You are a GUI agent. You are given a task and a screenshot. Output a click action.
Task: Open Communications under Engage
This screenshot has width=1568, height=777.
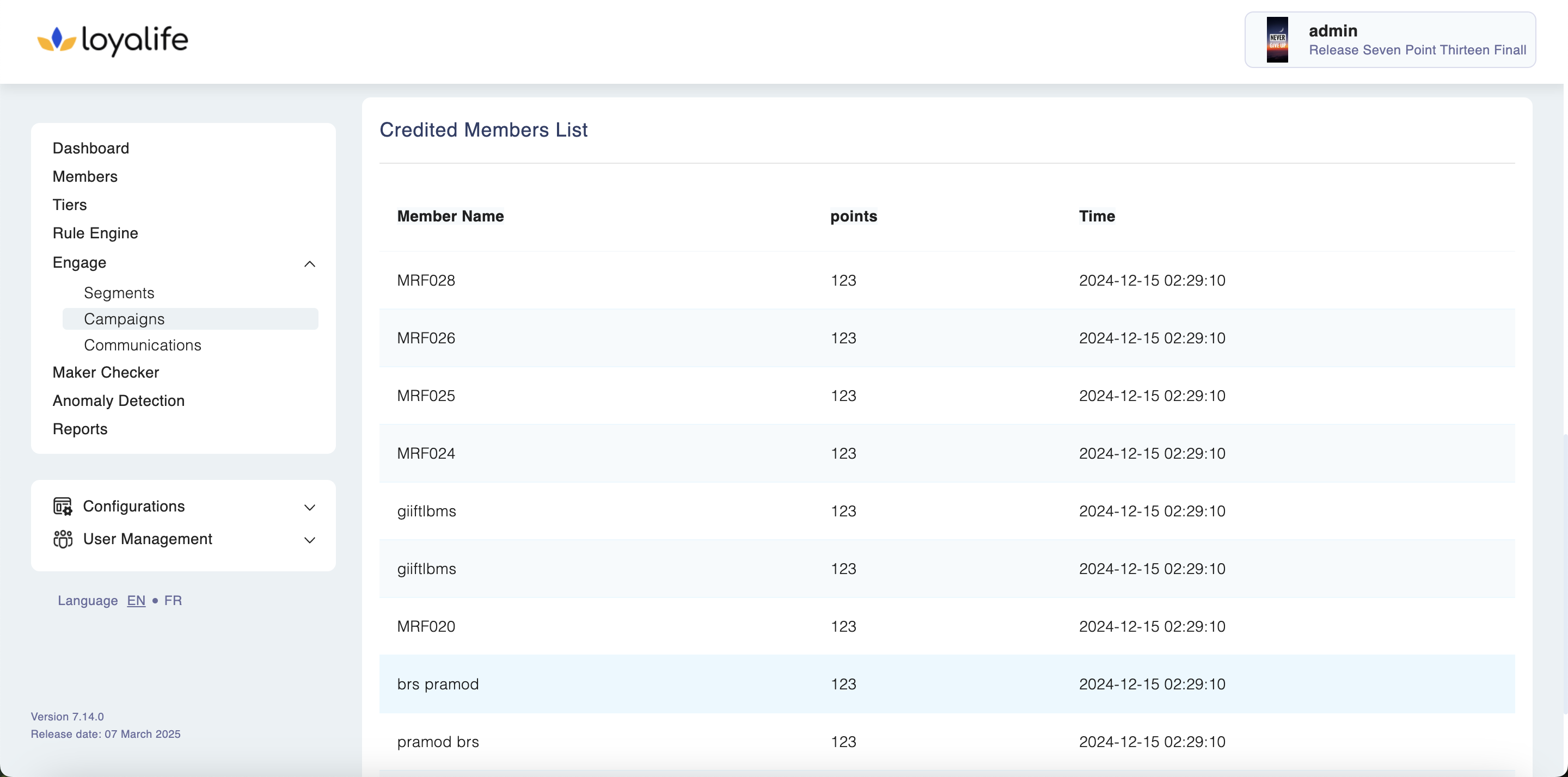point(142,345)
